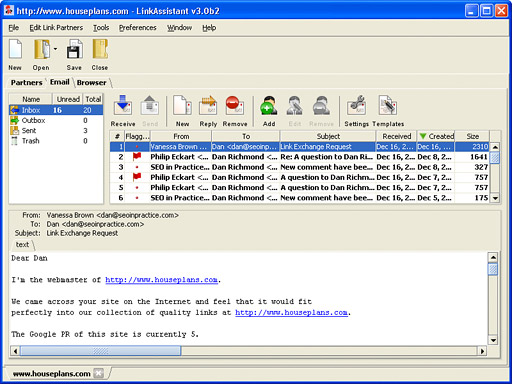The width and height of the screenshot is (512, 384).
Task: Open email Templates
Action: click(388, 106)
